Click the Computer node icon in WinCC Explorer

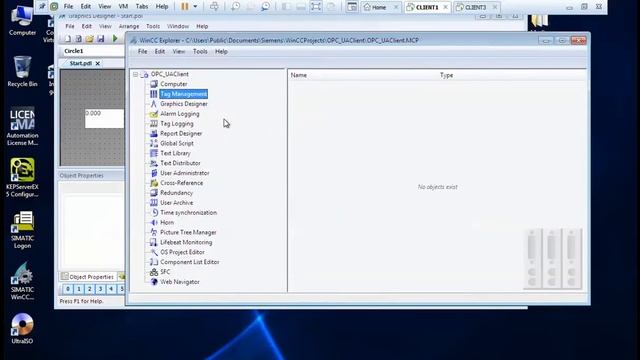tap(154, 84)
